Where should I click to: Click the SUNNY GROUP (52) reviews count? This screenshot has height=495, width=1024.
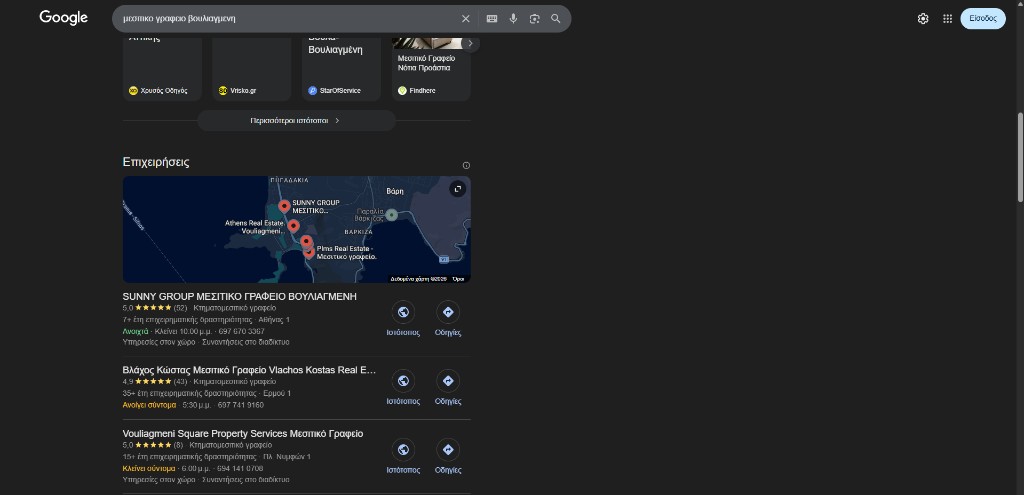coord(180,308)
